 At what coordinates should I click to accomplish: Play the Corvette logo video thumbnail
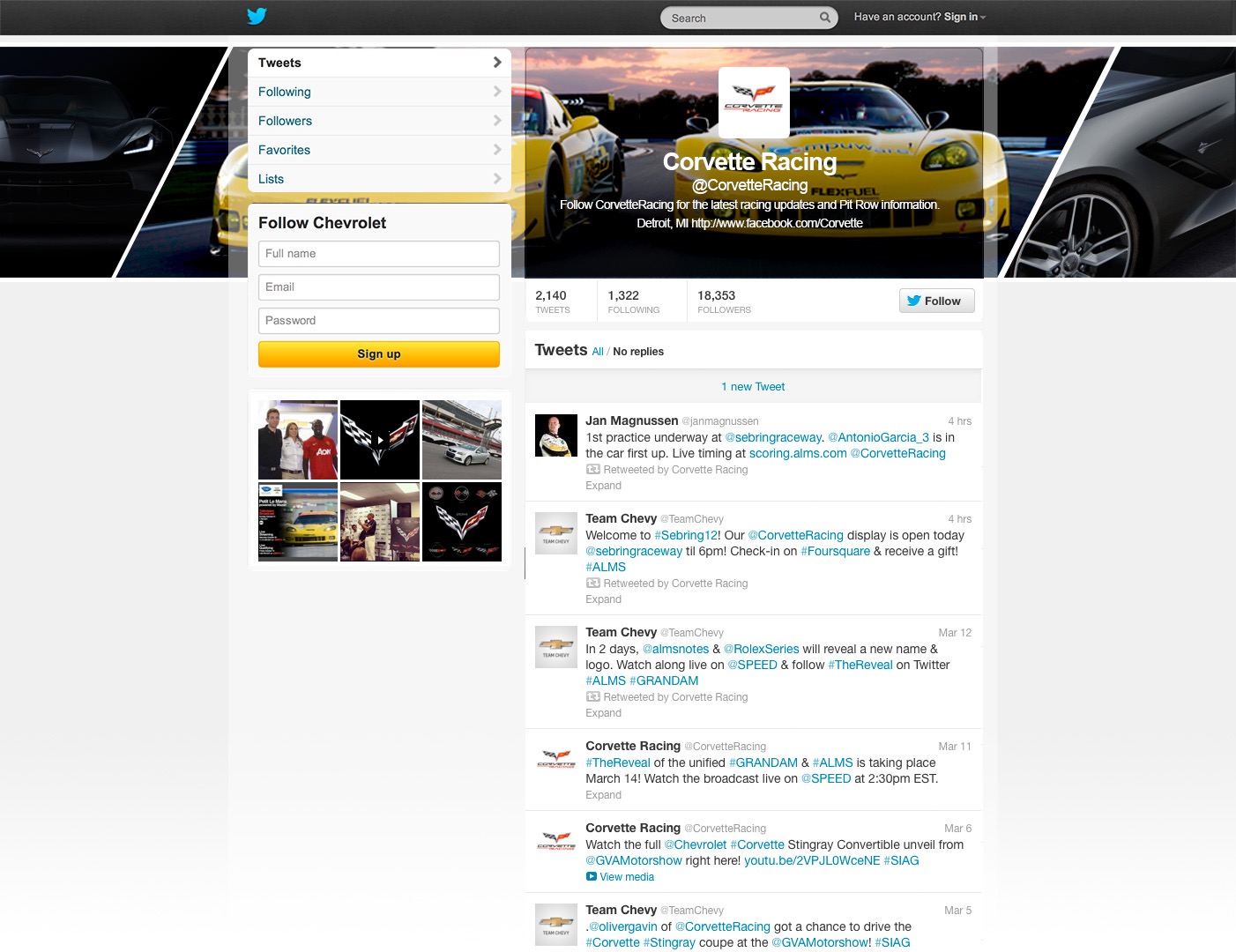[x=380, y=440]
